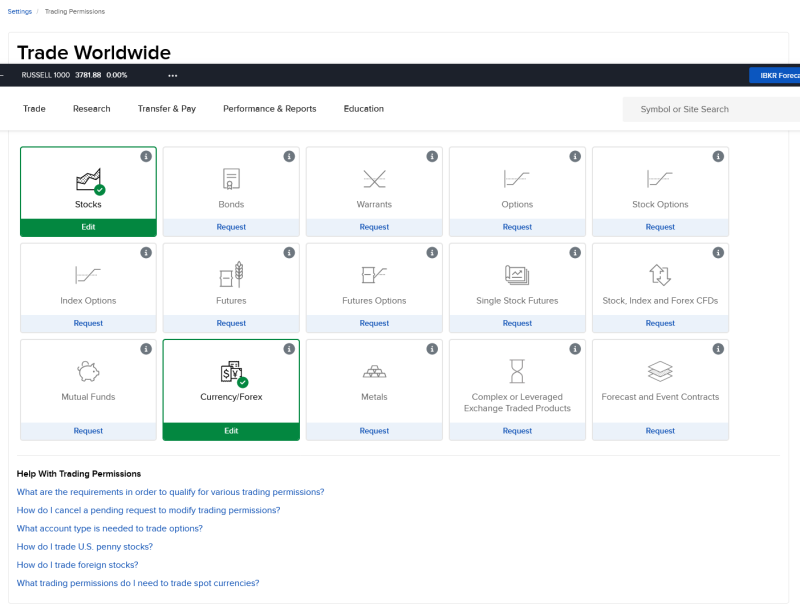
Task: Click Edit under Stocks
Action: [x=88, y=227]
